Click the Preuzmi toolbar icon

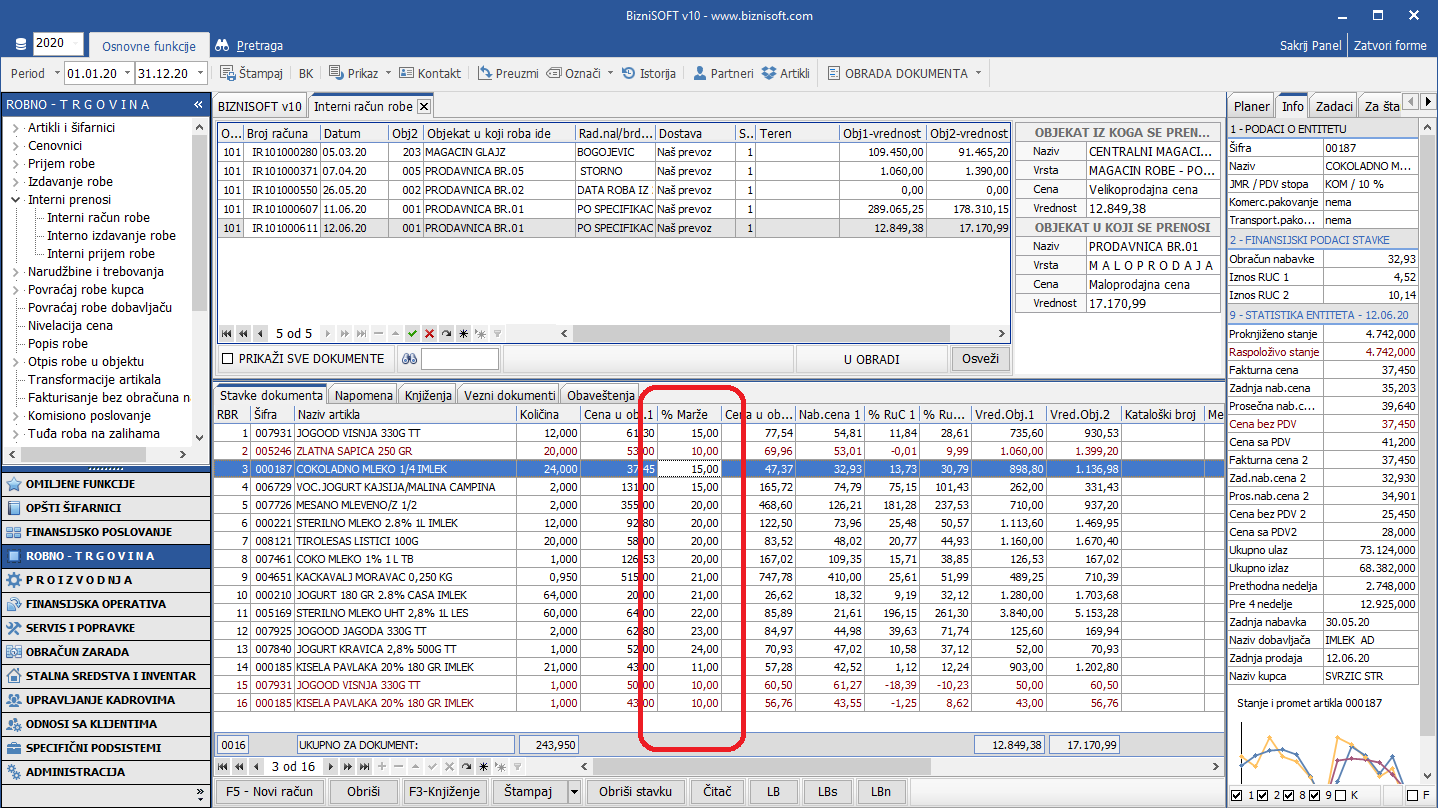pos(485,73)
